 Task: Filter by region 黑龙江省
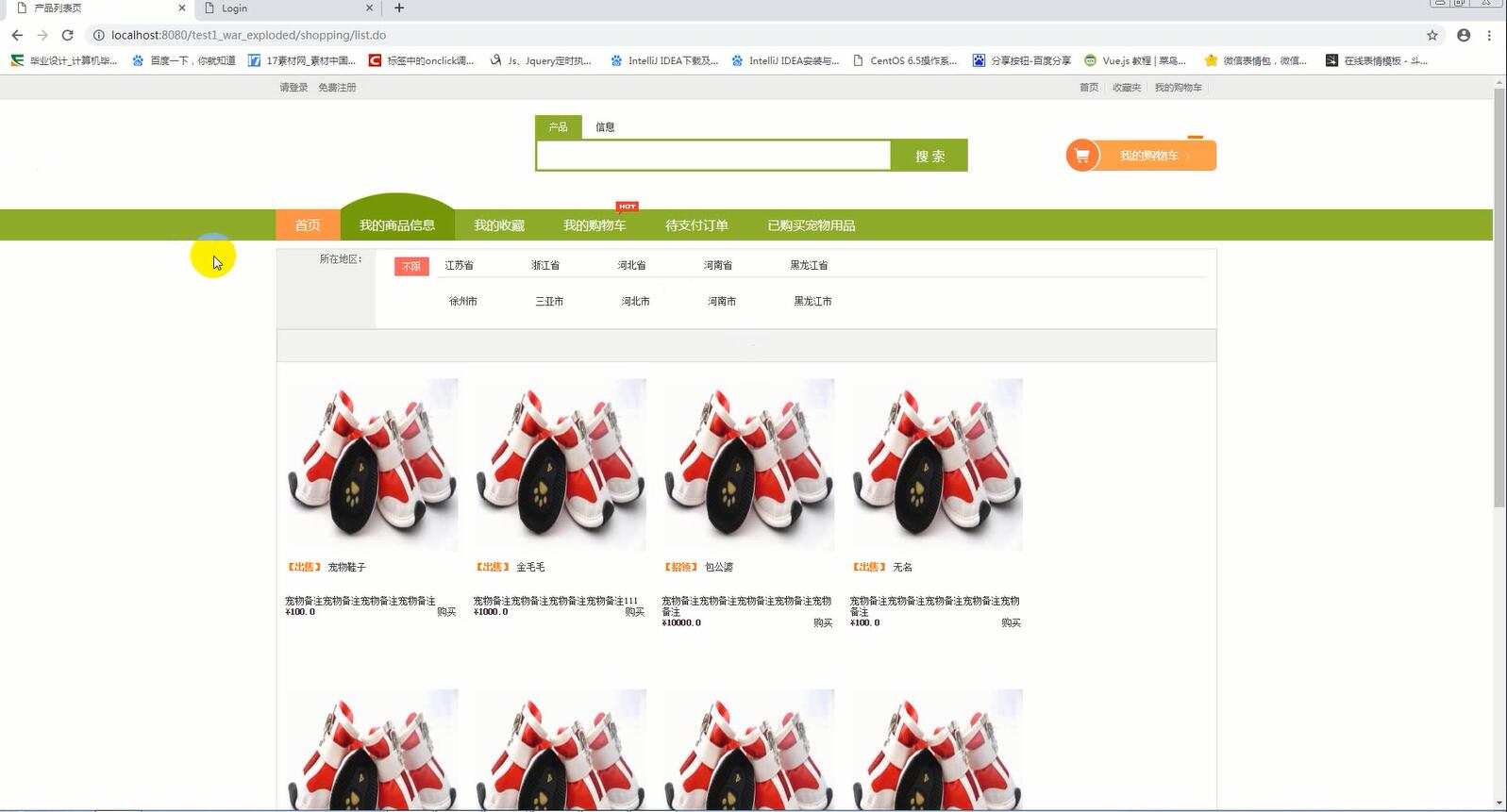810,266
